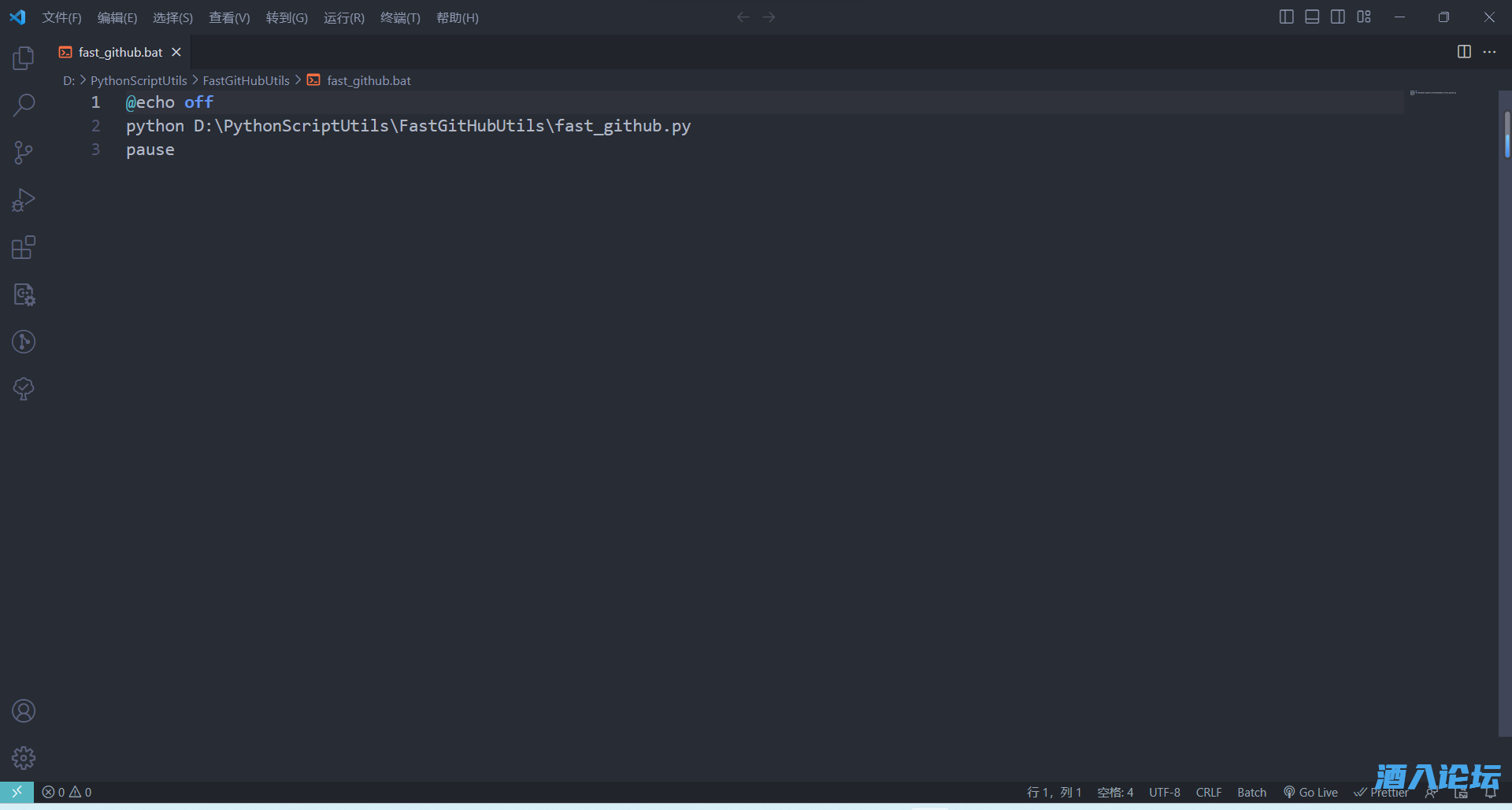Change the Batch language mode
1512x810 pixels.
[x=1251, y=792]
